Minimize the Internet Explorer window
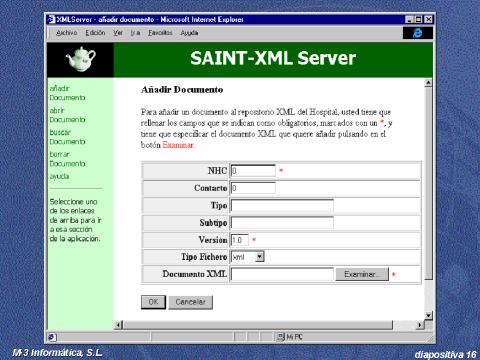Image resolution: width=480 pixels, height=360 pixels. point(409,19)
